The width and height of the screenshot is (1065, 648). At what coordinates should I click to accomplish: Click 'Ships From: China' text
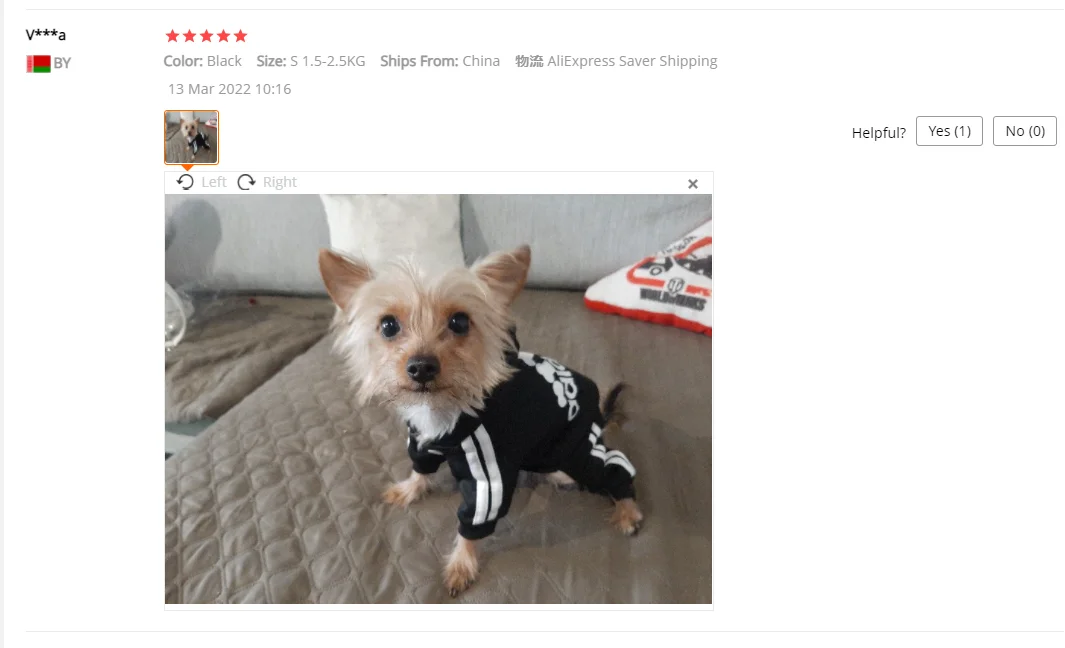439,61
